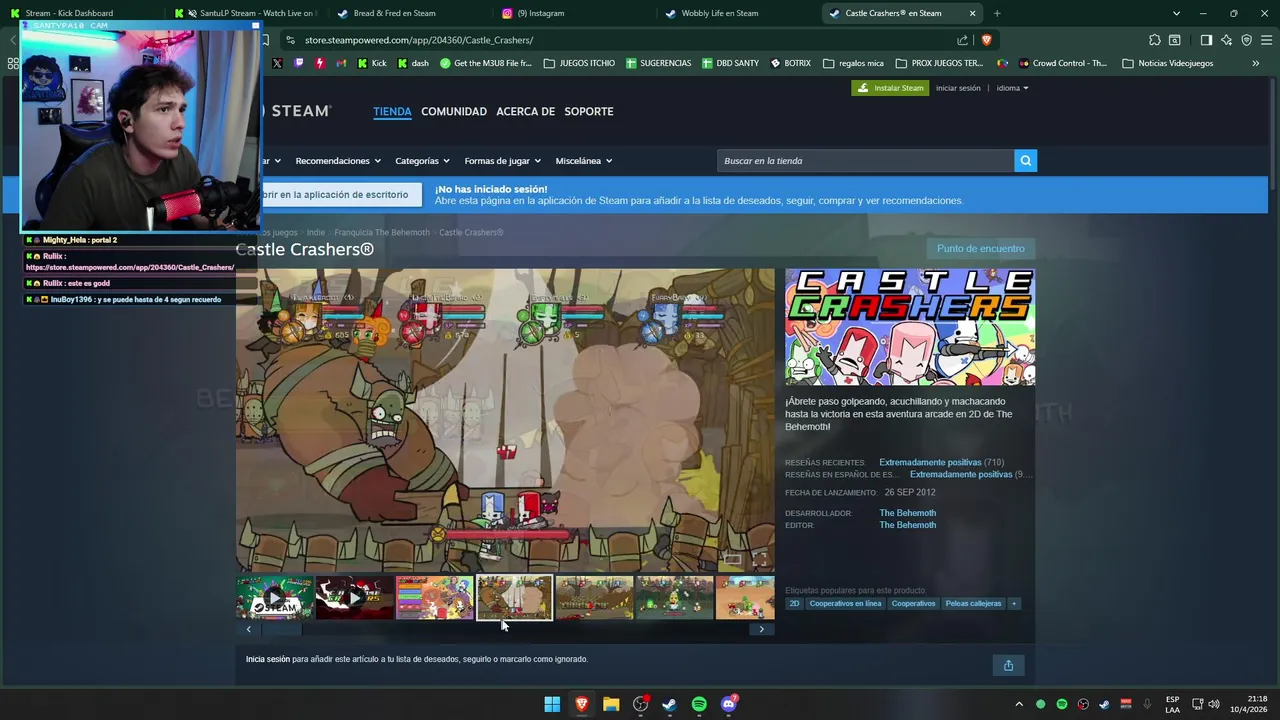Open the Gmail bookmark icon

[341, 63]
